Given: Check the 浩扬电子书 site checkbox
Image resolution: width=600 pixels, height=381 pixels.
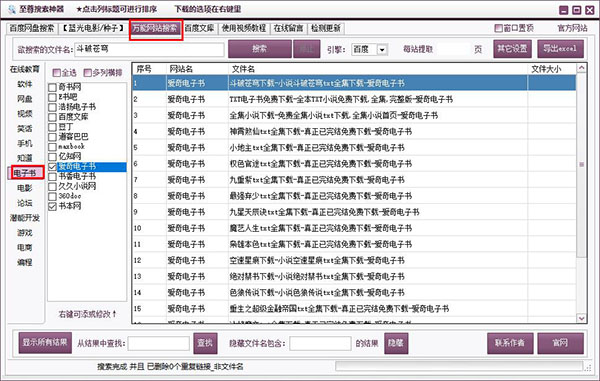Looking at the screenshot, I should [x=52, y=107].
